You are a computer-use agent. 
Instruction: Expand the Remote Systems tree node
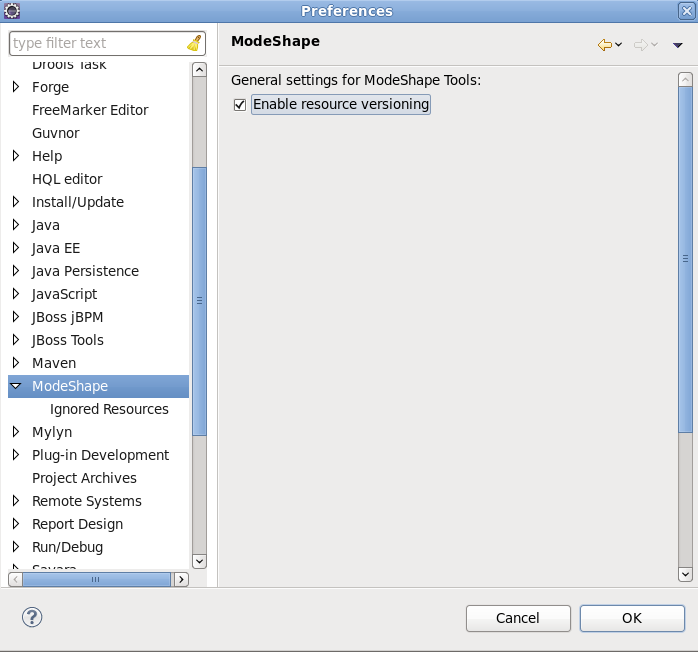(16, 501)
